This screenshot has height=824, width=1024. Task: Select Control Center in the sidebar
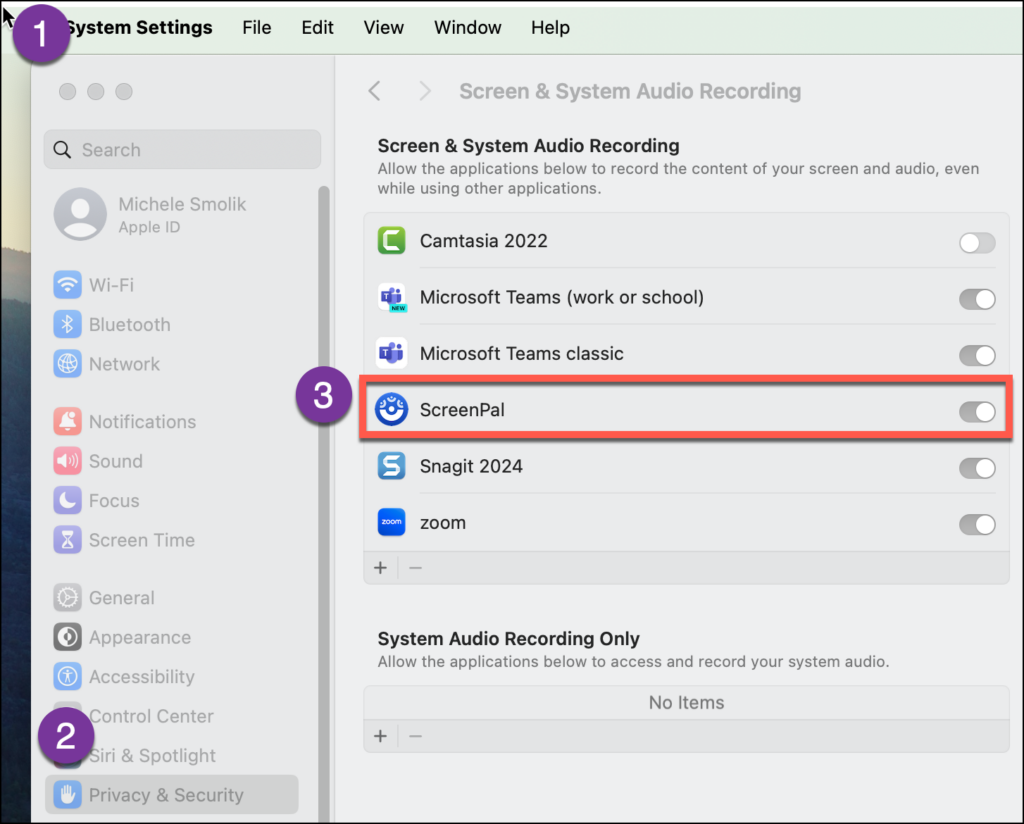(x=150, y=716)
